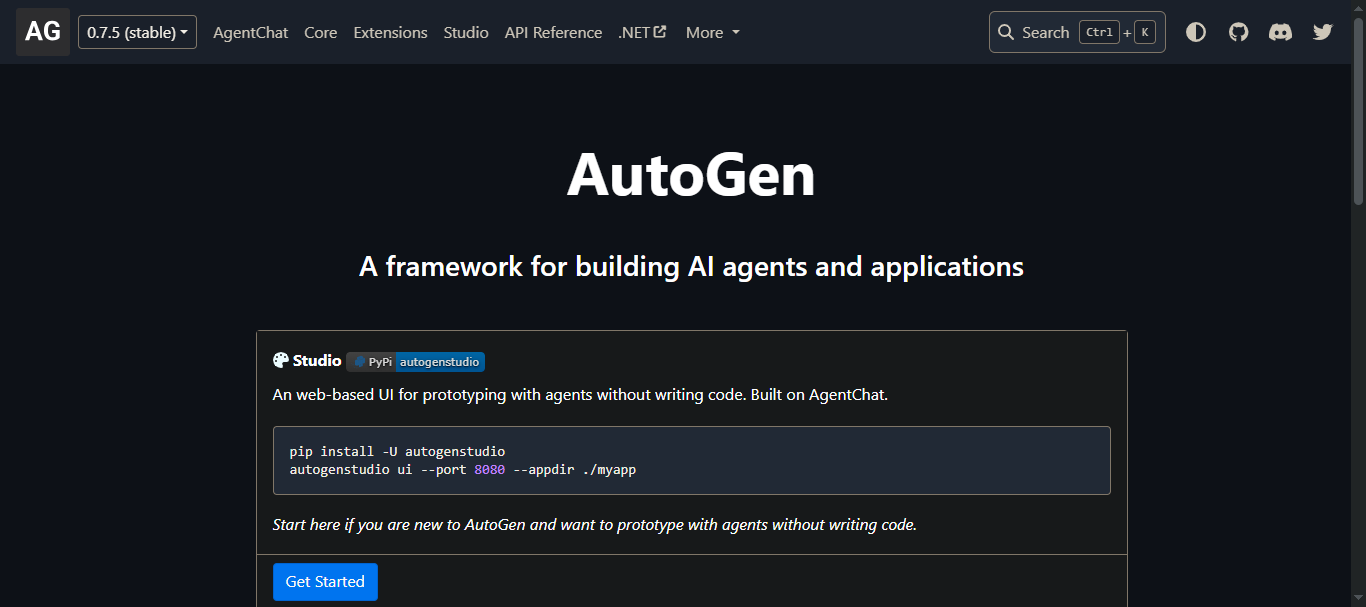Click the 8080 port number text
The width and height of the screenshot is (1366, 607).
coord(490,469)
